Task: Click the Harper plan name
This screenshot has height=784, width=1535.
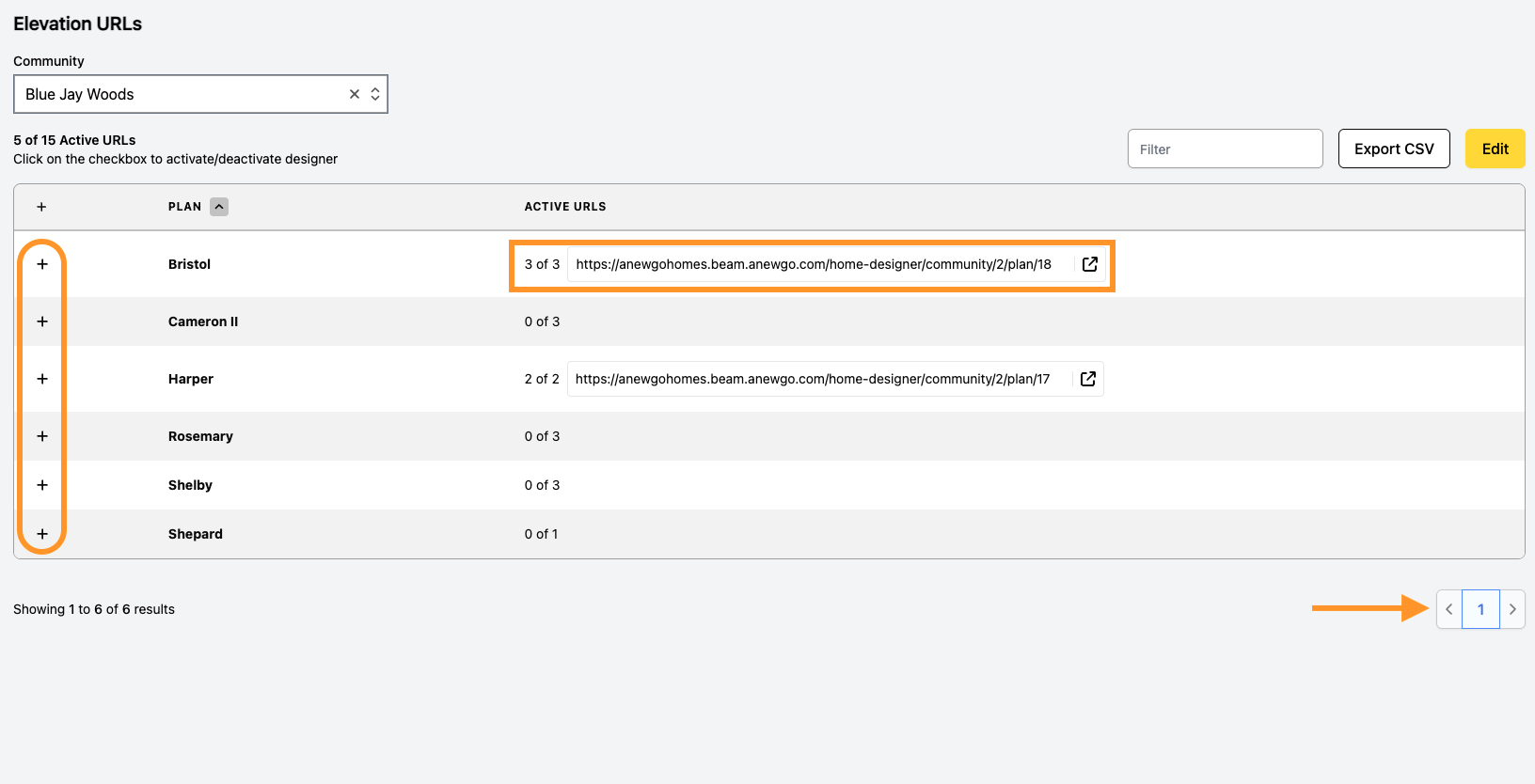Action: pyautogui.click(x=191, y=379)
